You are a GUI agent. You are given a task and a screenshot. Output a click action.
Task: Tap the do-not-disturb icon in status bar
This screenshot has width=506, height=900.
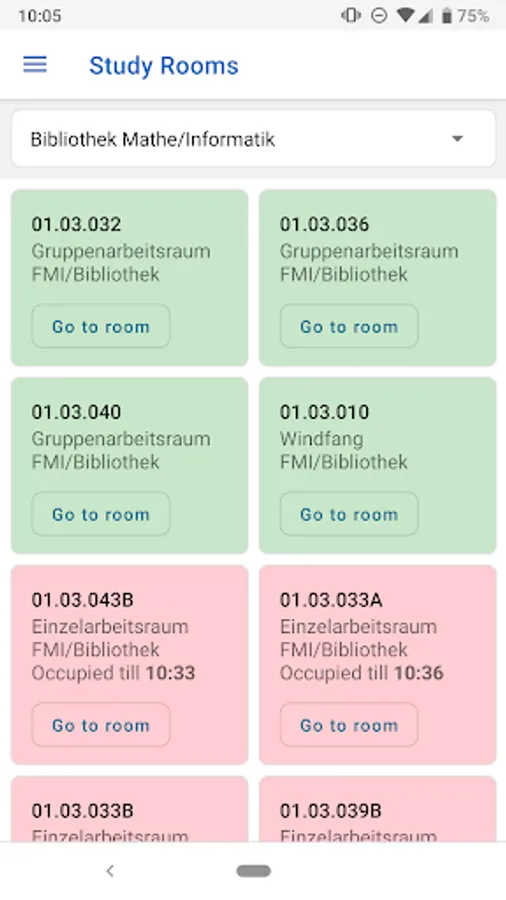tap(379, 15)
